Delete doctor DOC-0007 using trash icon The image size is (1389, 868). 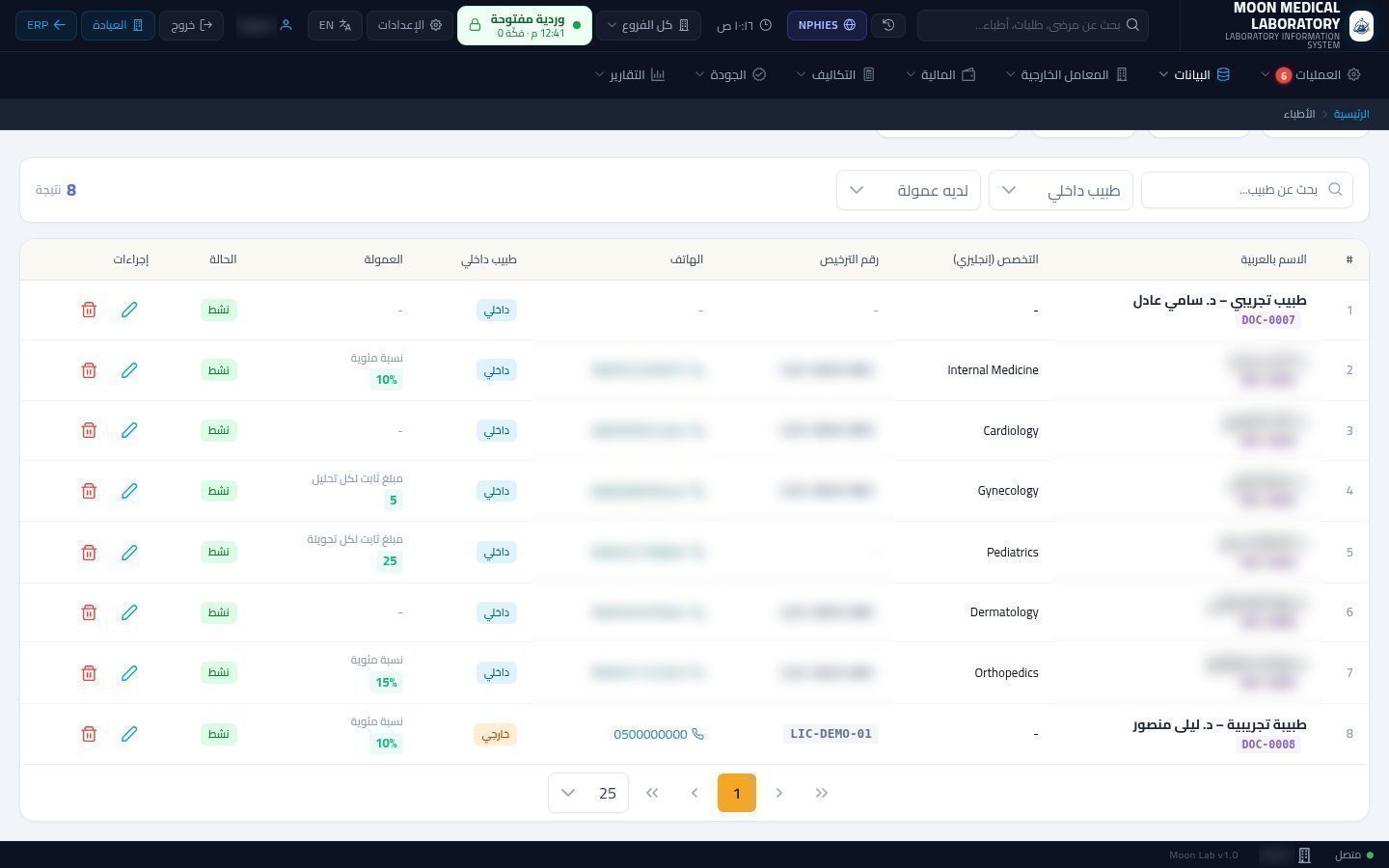[89, 310]
